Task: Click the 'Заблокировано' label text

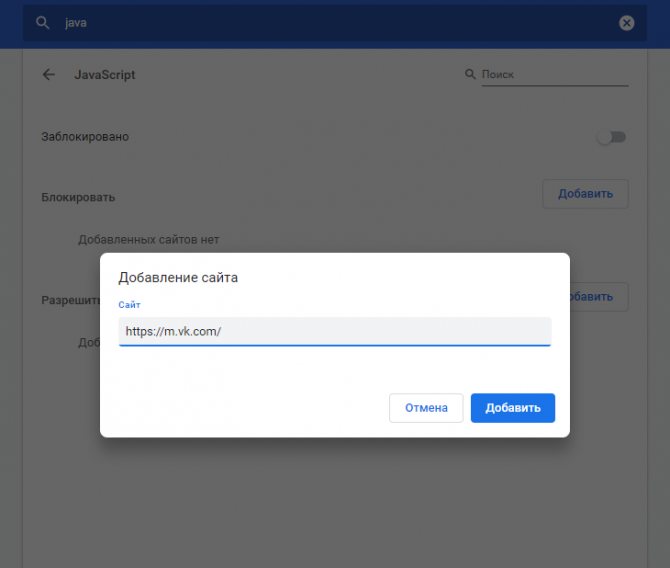Action: point(85,137)
